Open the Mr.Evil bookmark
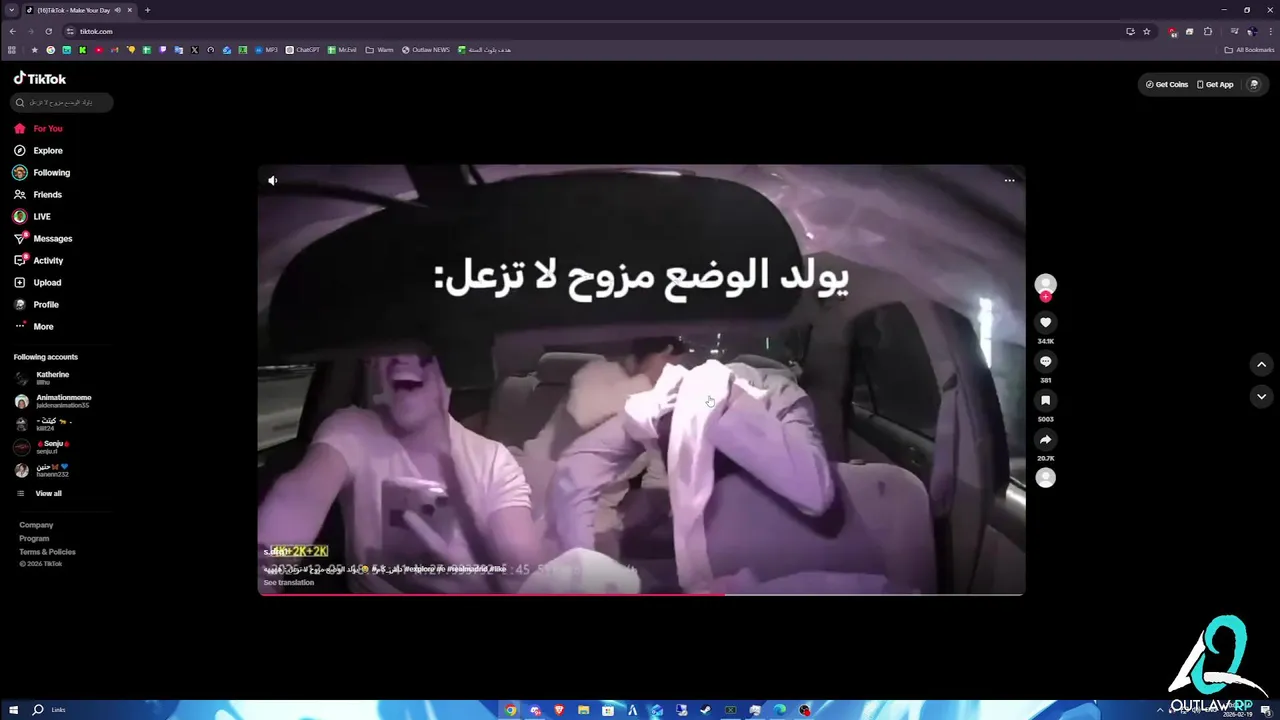Image resolution: width=1280 pixels, height=720 pixels. click(343, 50)
